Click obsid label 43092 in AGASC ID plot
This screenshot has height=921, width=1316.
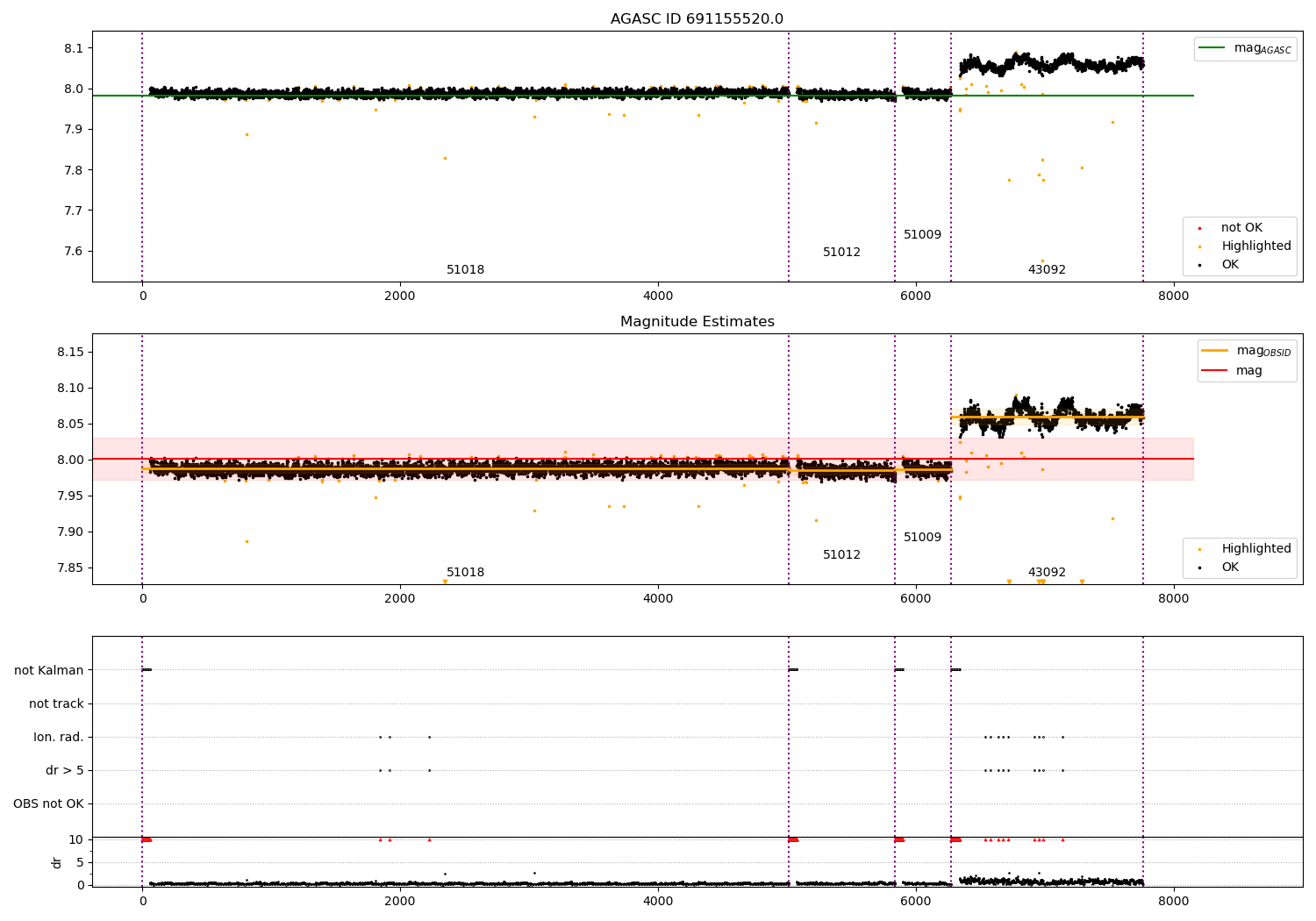(x=1047, y=270)
